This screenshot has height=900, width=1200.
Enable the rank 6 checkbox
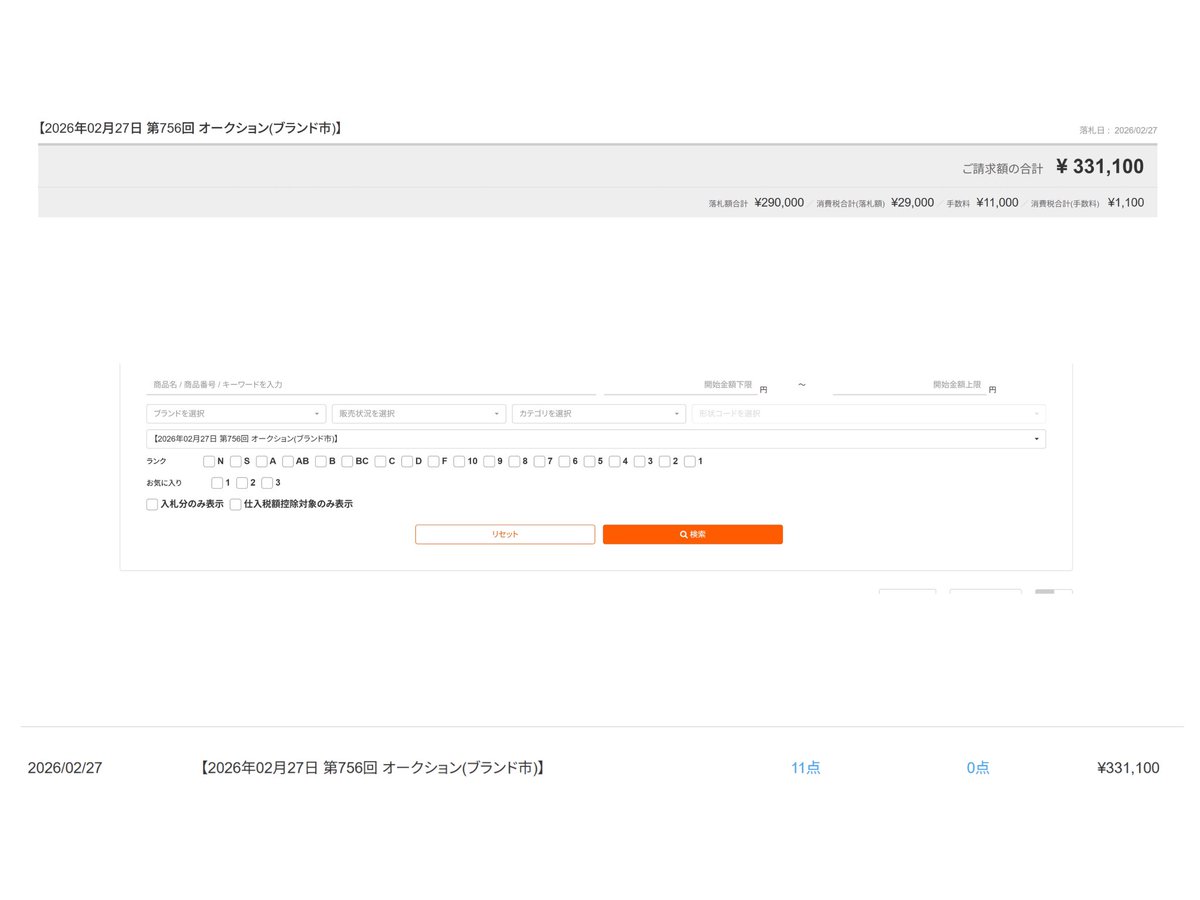point(564,462)
